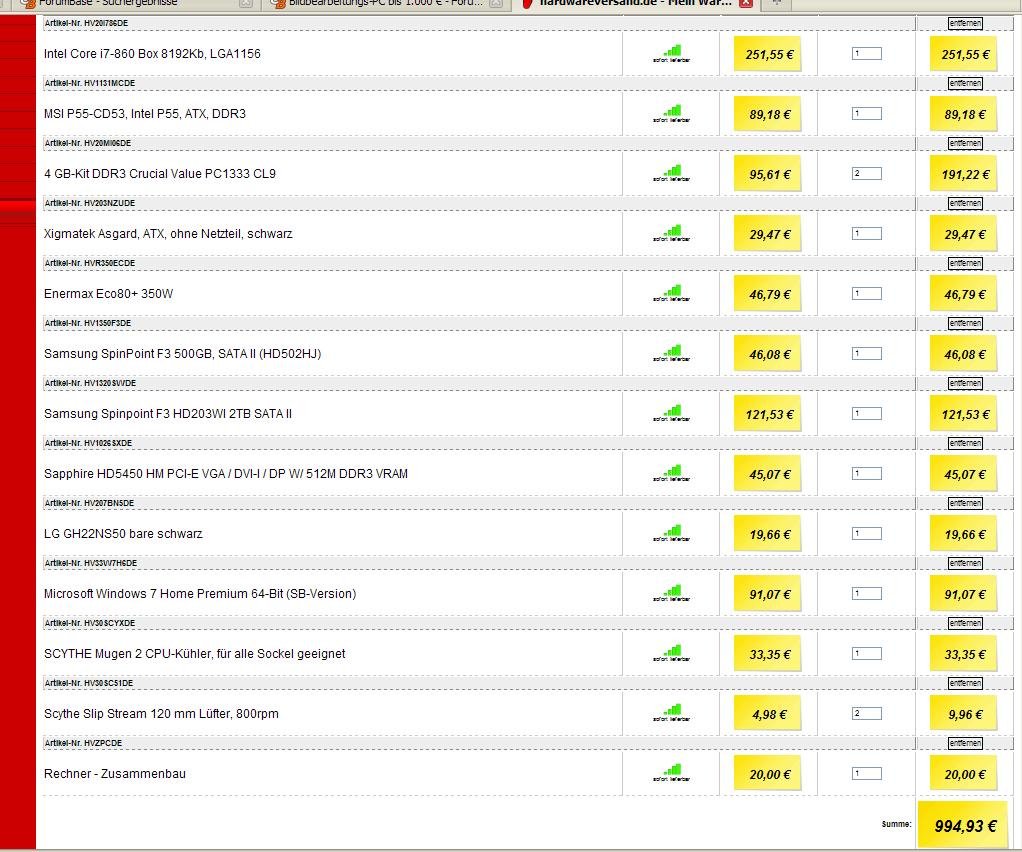Open product Sapphire HD5450 HM PCI-E
Viewport: 1022px width, 852px height.
226,473
